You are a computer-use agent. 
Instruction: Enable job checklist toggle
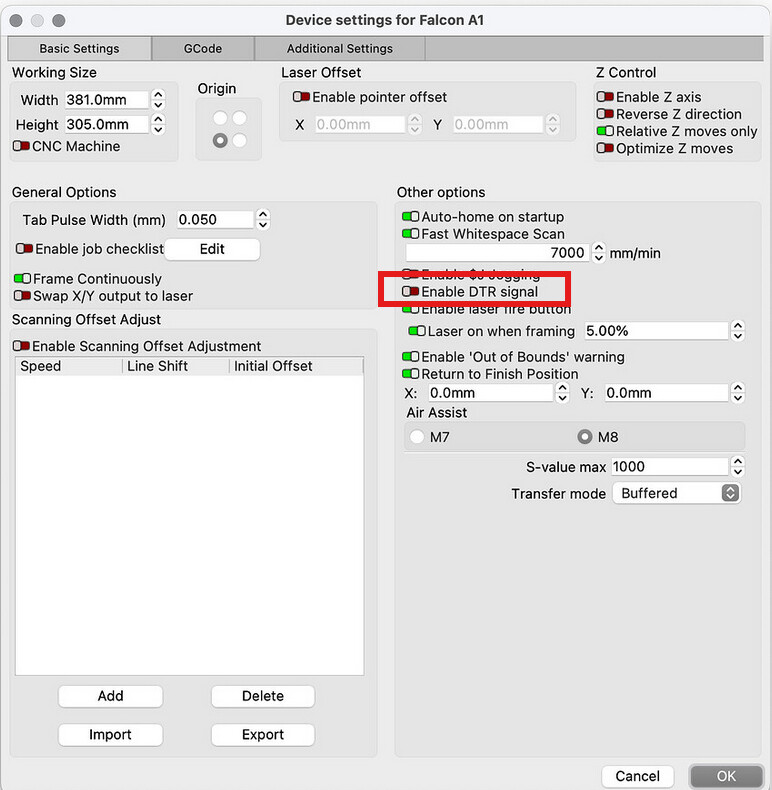click(24, 248)
